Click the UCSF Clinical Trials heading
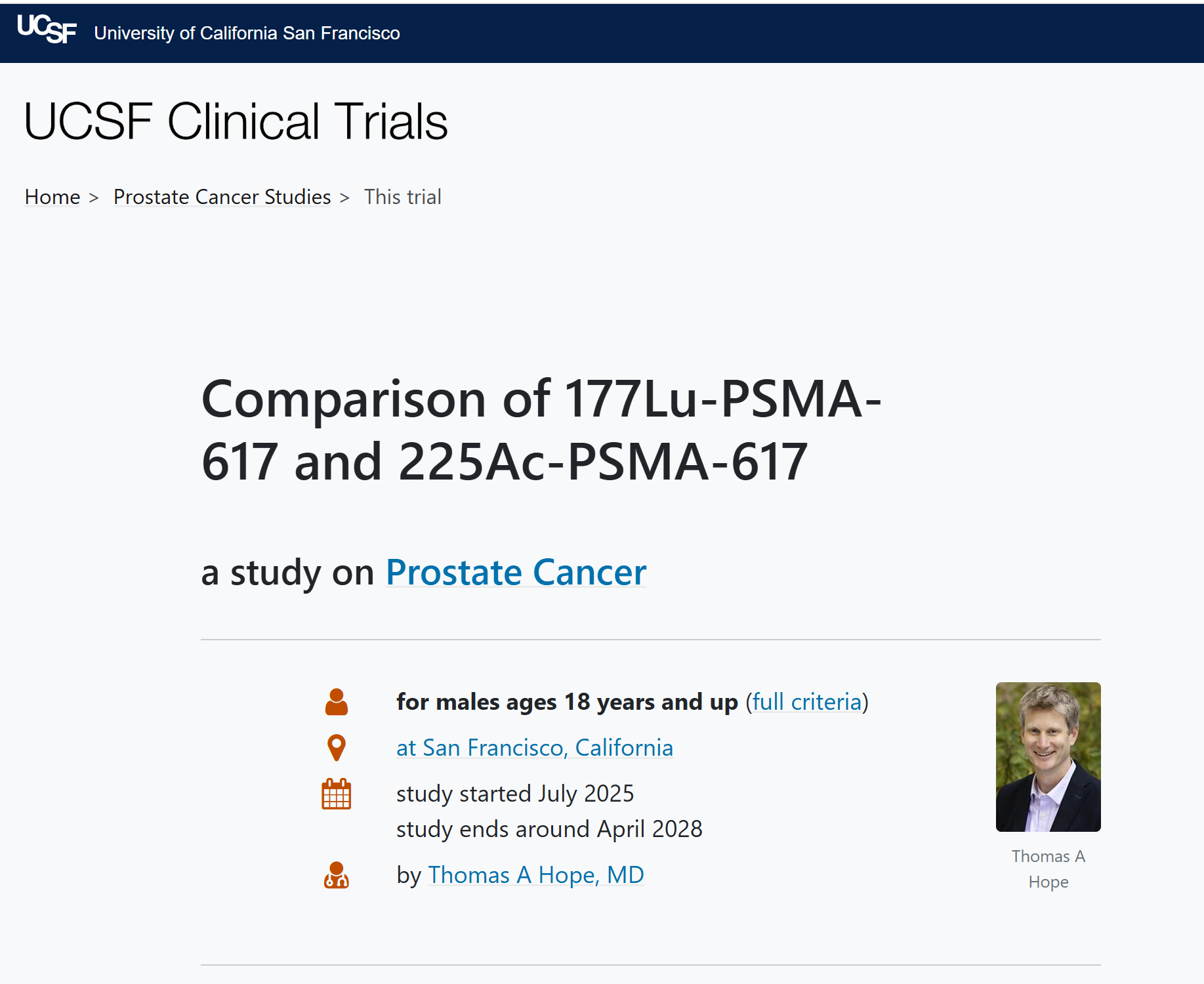Image resolution: width=1204 pixels, height=984 pixels. (236, 122)
